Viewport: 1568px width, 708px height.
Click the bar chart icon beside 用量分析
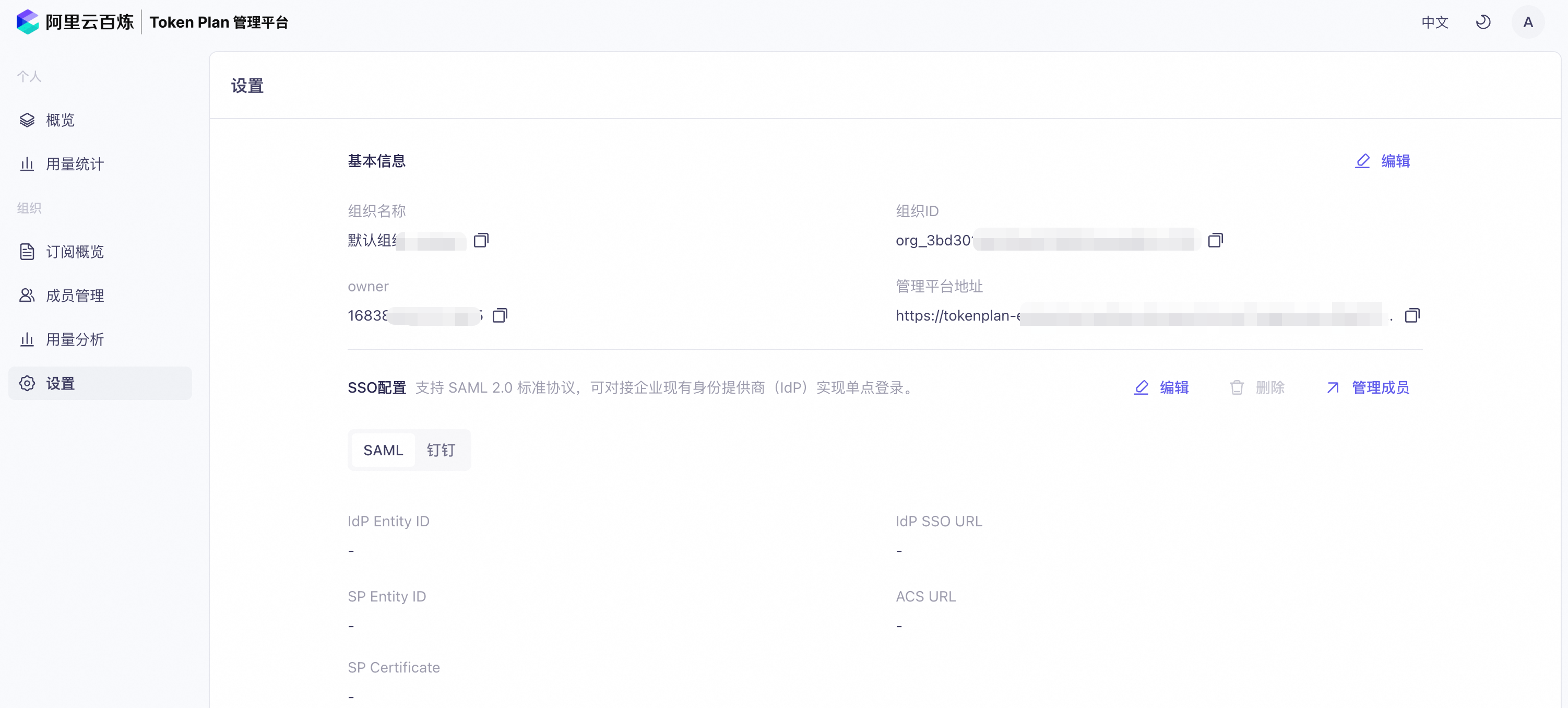(x=27, y=339)
